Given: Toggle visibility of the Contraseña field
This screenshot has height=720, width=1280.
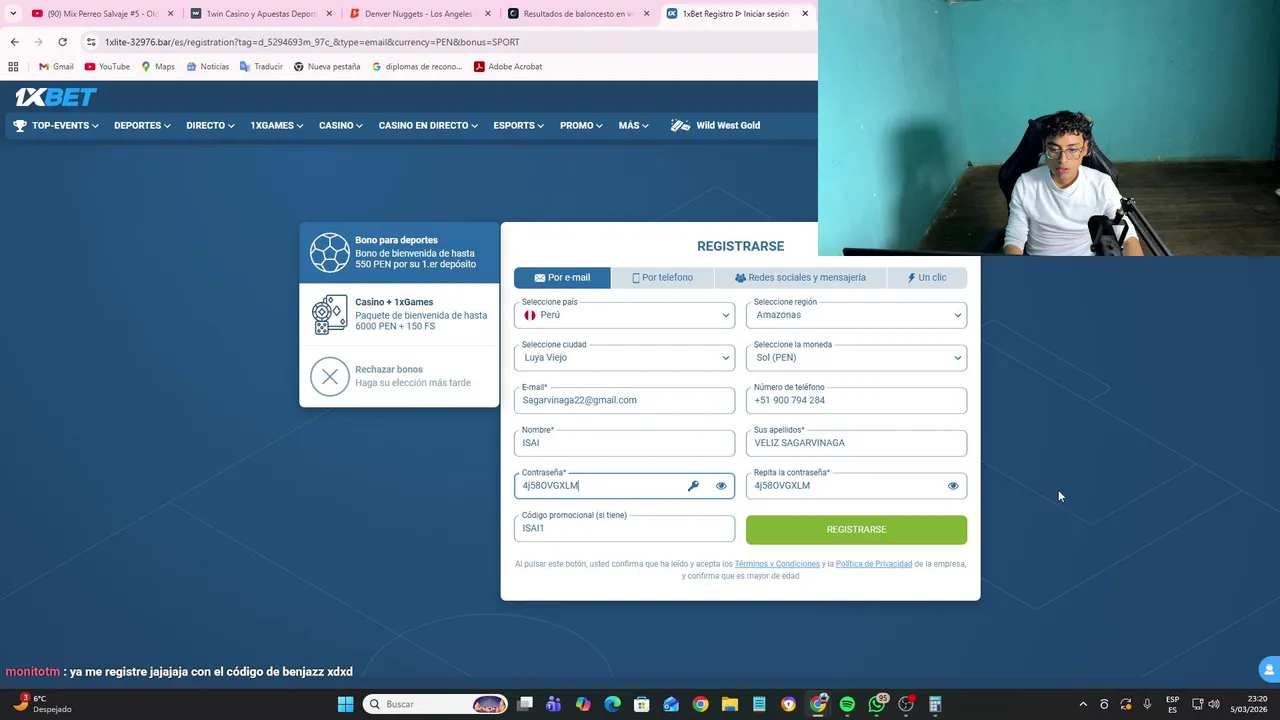Looking at the screenshot, I should [x=721, y=486].
